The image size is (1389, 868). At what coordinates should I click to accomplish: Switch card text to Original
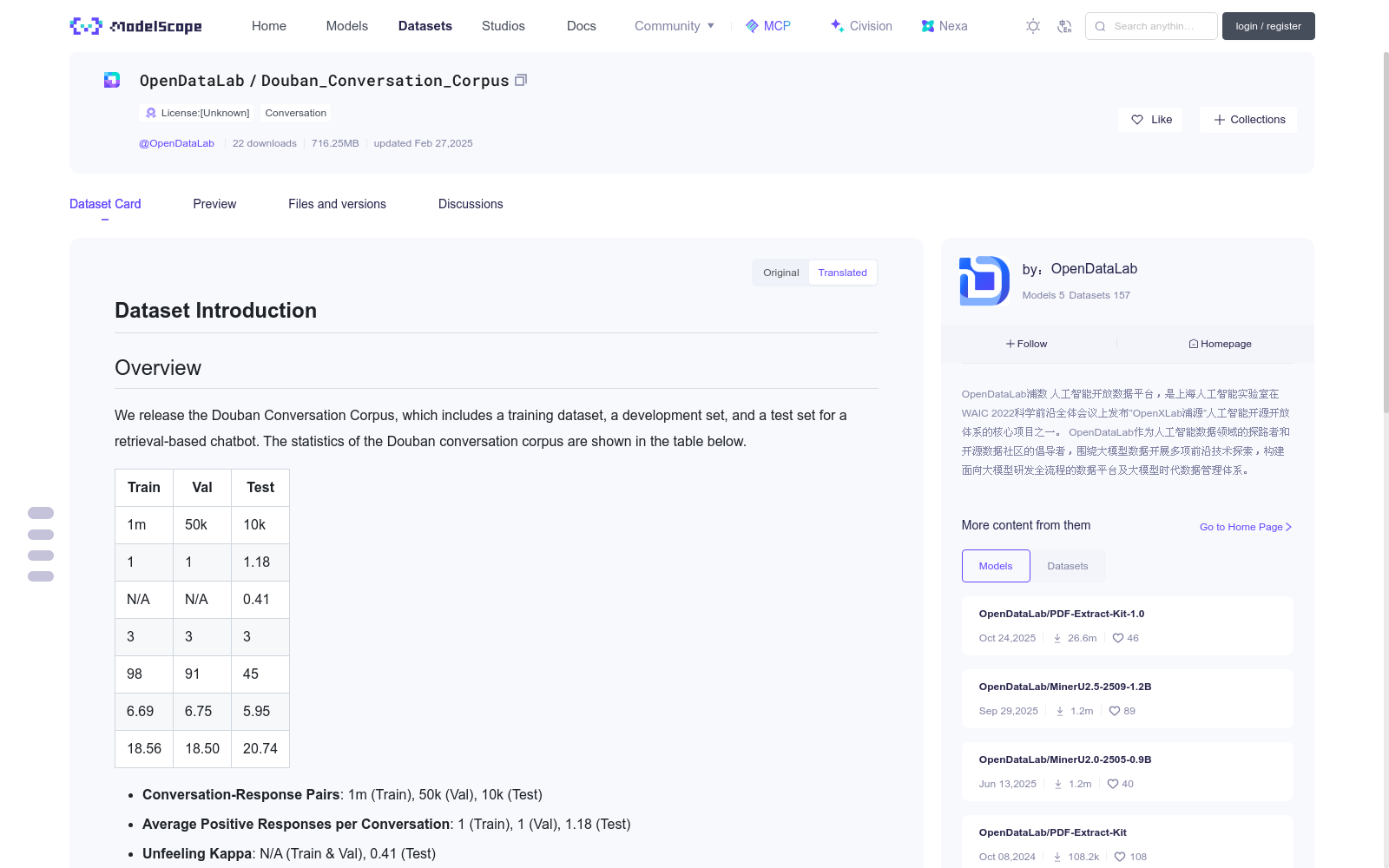click(781, 273)
